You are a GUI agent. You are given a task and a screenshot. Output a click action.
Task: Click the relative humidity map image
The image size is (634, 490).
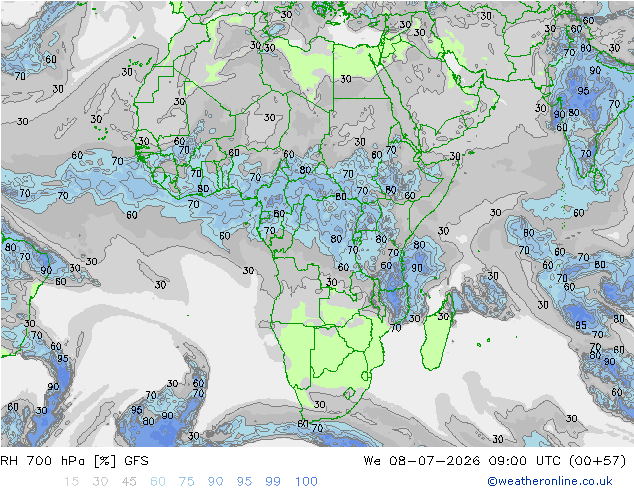tap(317, 224)
